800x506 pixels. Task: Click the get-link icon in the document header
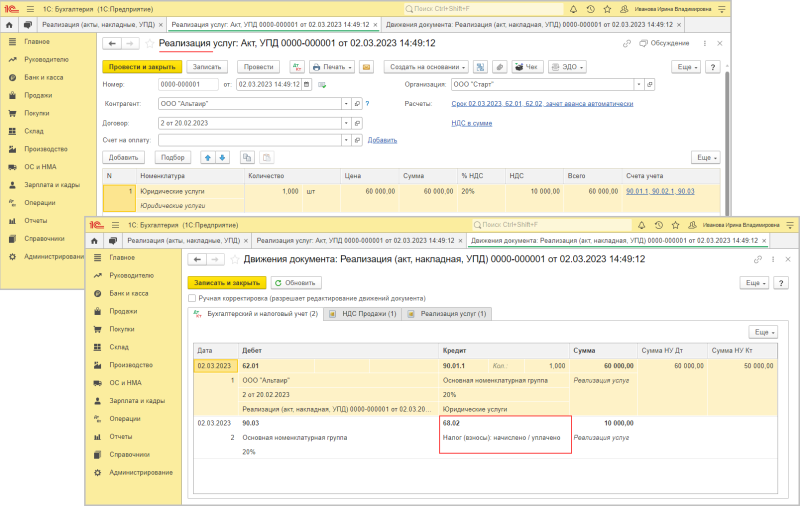tap(627, 43)
